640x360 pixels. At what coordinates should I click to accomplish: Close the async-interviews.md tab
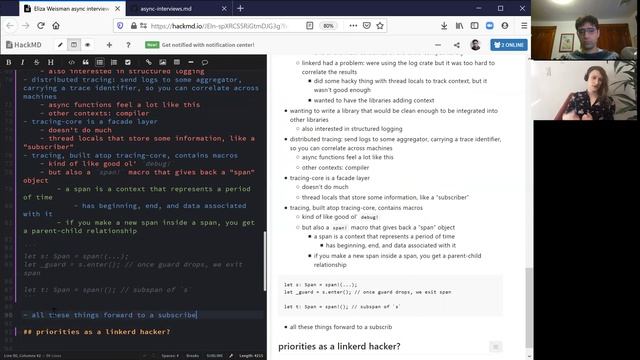[224, 9]
